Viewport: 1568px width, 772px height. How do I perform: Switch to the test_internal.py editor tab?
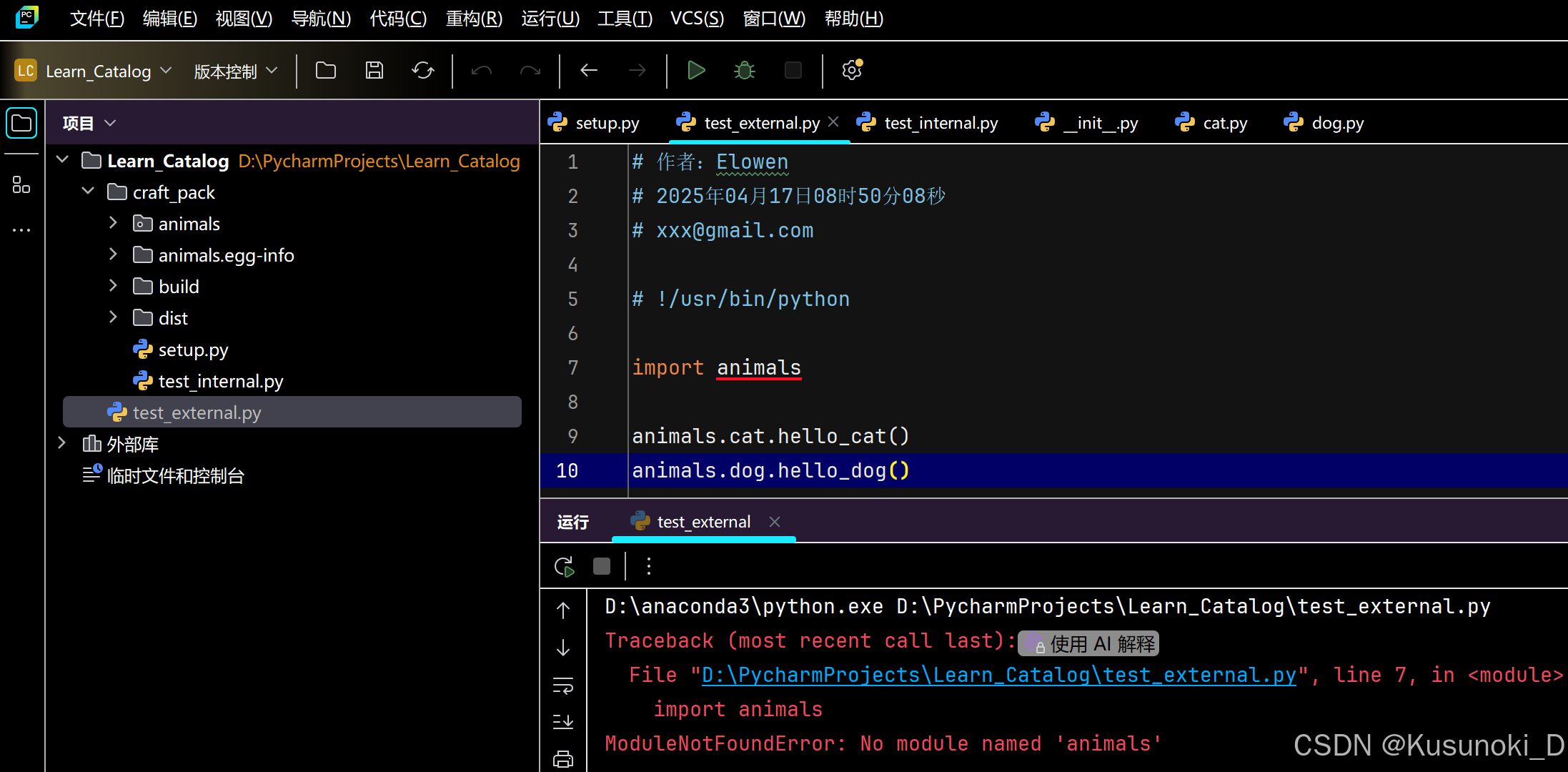click(x=940, y=123)
